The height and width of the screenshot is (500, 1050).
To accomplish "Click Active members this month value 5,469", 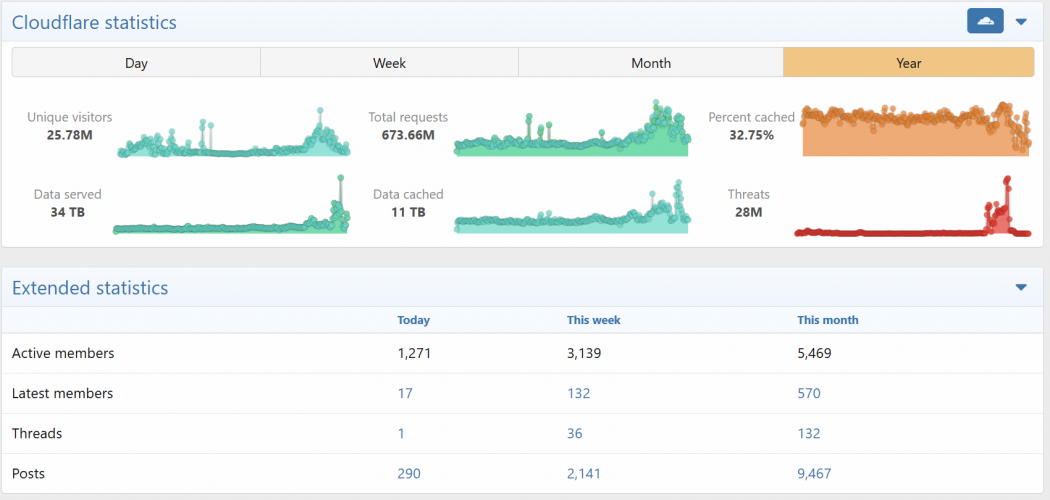I will coord(814,353).
